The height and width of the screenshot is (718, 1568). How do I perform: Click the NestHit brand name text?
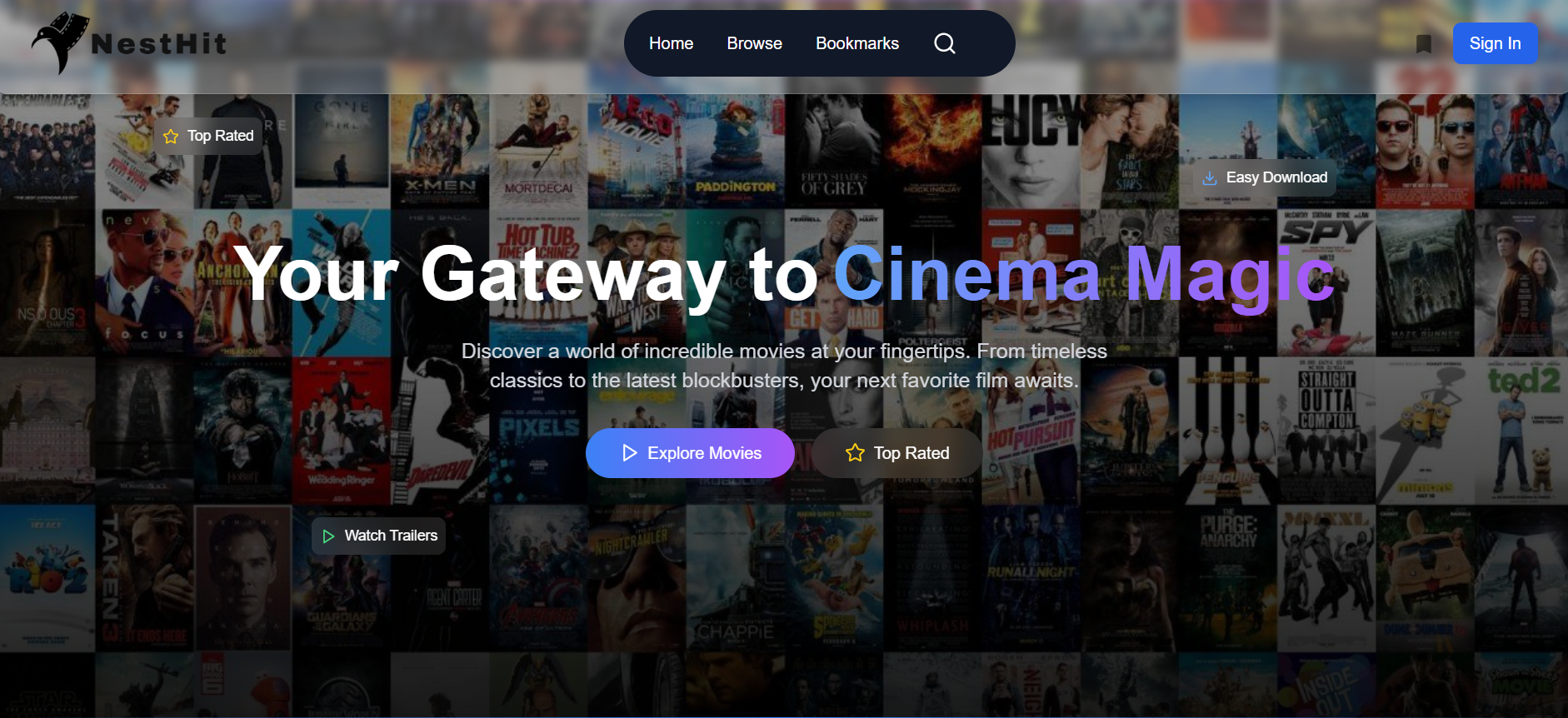(x=159, y=43)
